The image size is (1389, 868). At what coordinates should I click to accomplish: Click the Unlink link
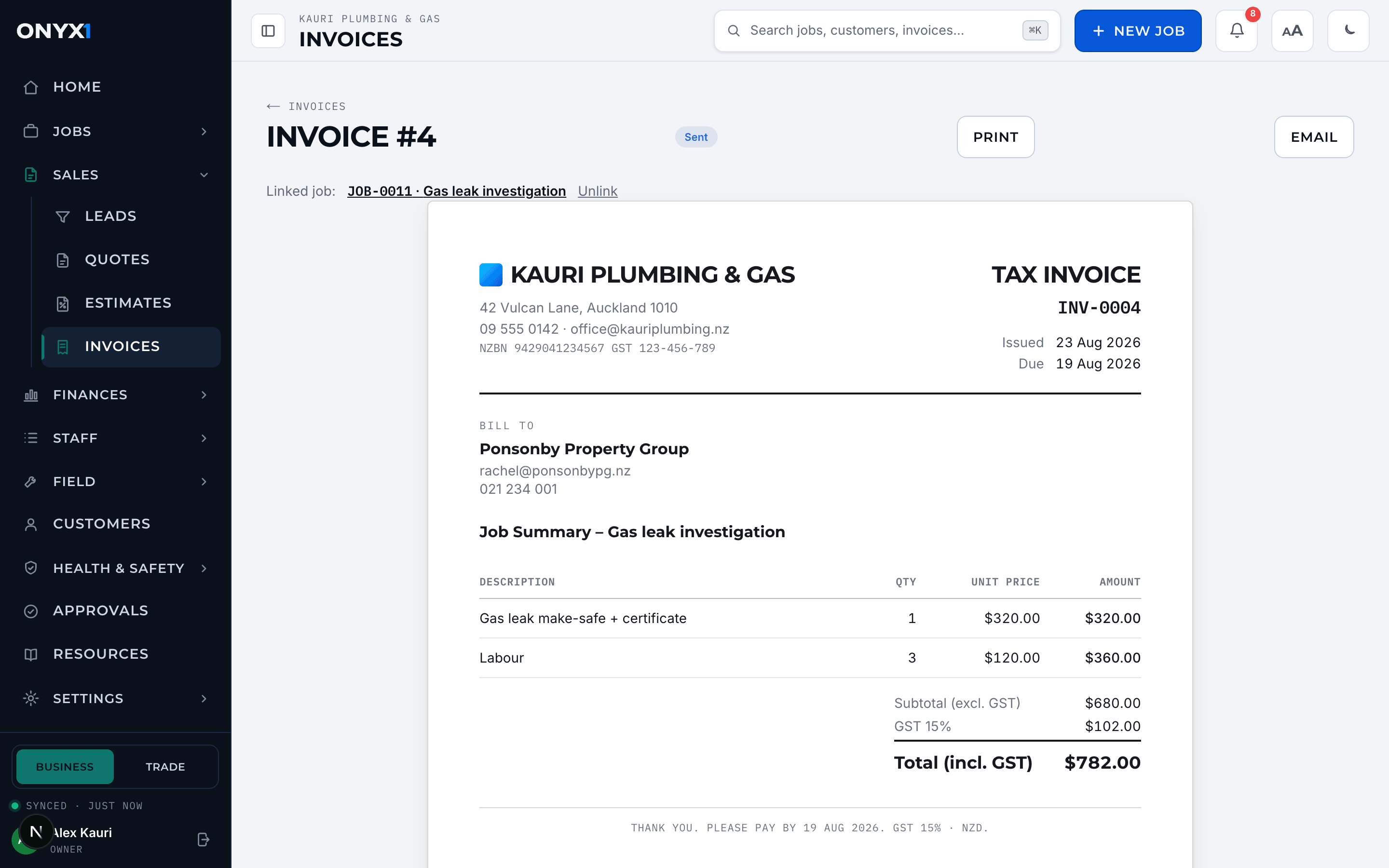pos(598,191)
